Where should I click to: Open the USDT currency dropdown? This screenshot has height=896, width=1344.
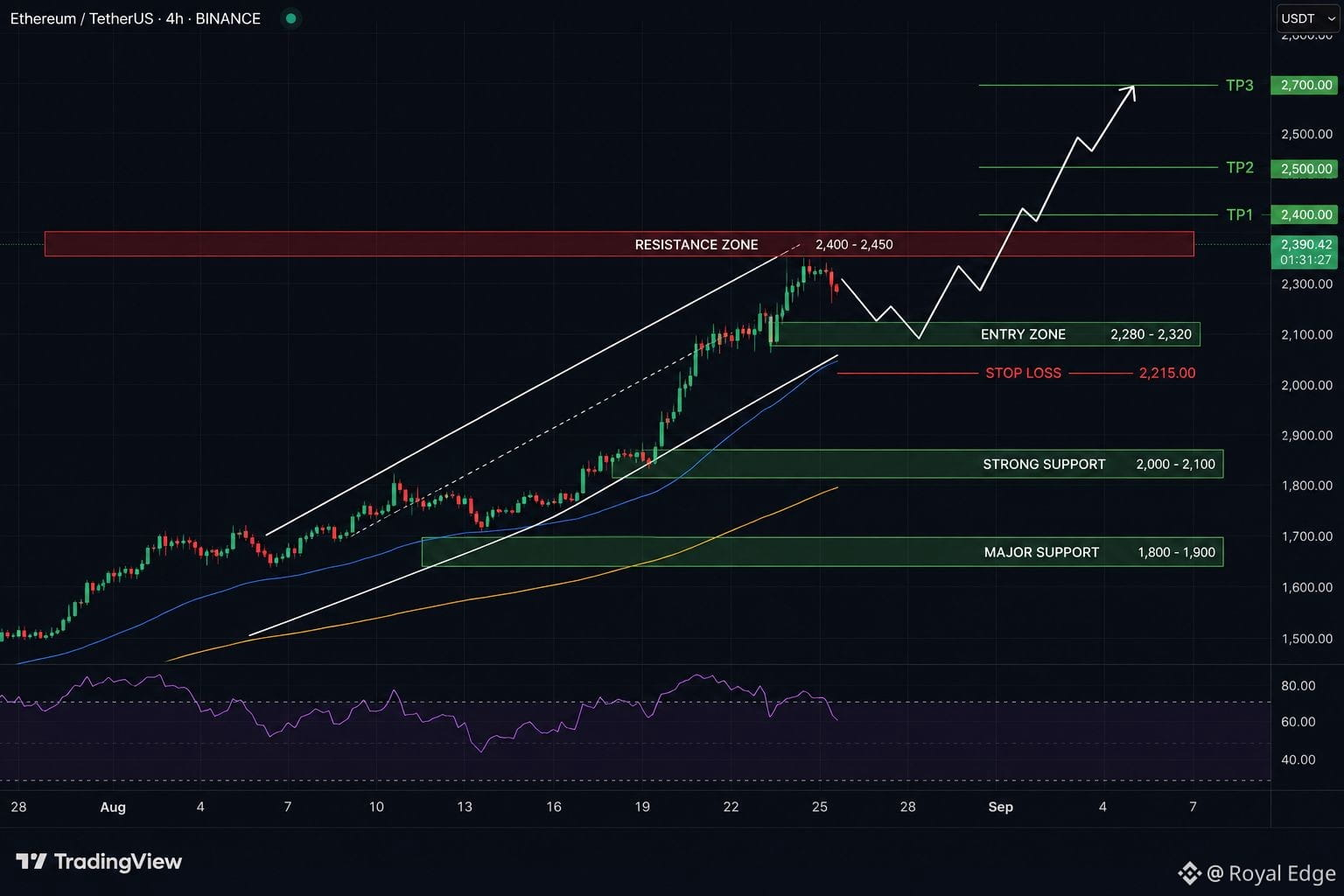click(x=1307, y=18)
